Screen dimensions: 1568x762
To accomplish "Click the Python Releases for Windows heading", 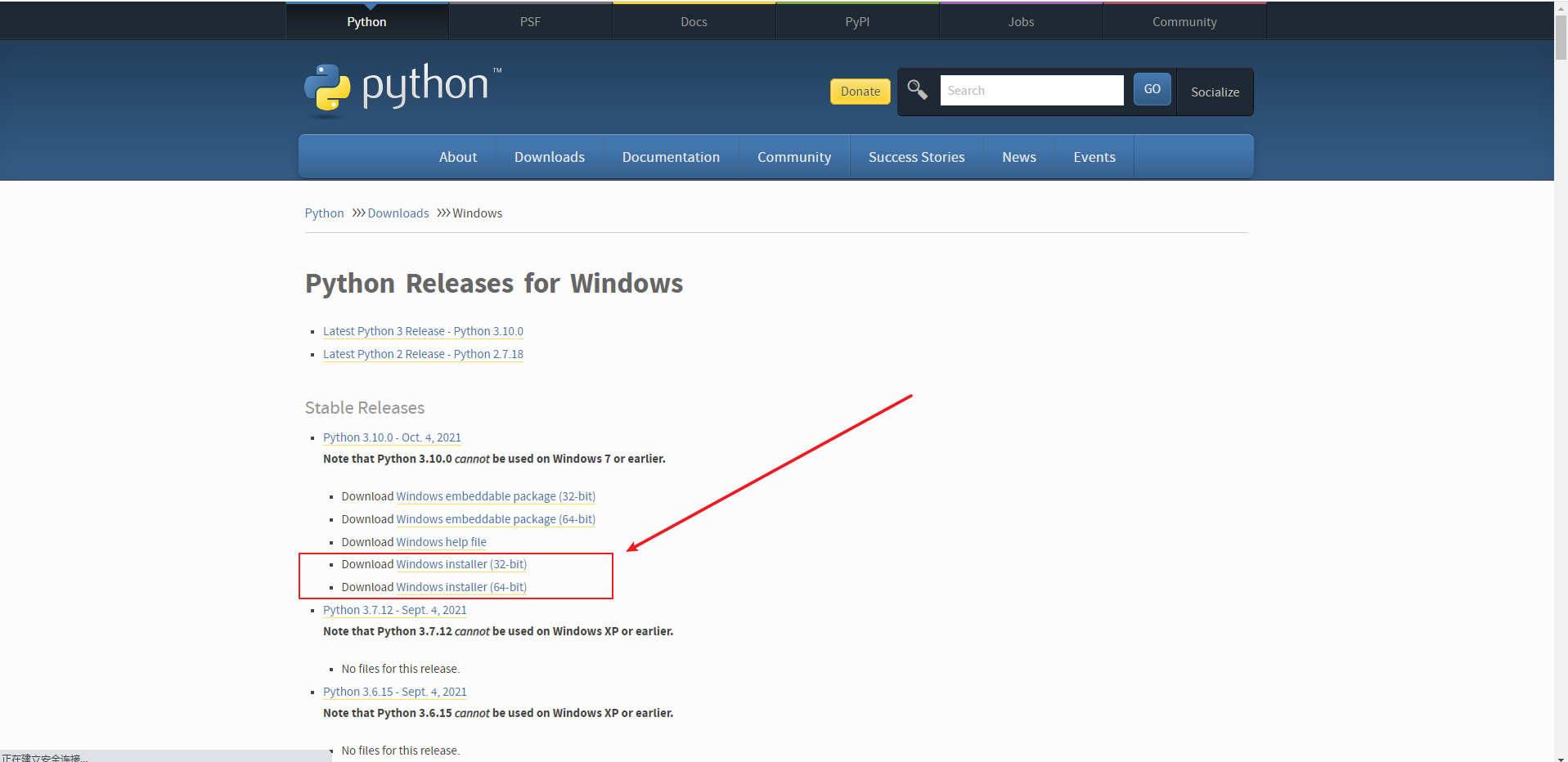I will 494,284.
